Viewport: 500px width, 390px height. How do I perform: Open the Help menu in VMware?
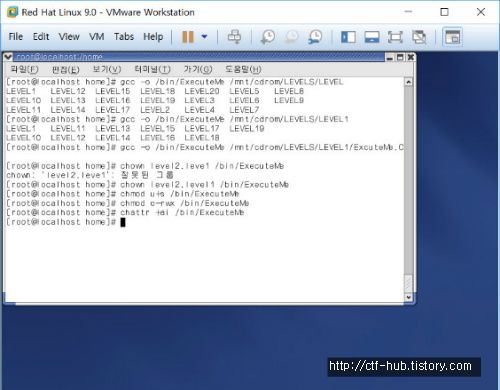pyautogui.click(x=153, y=36)
